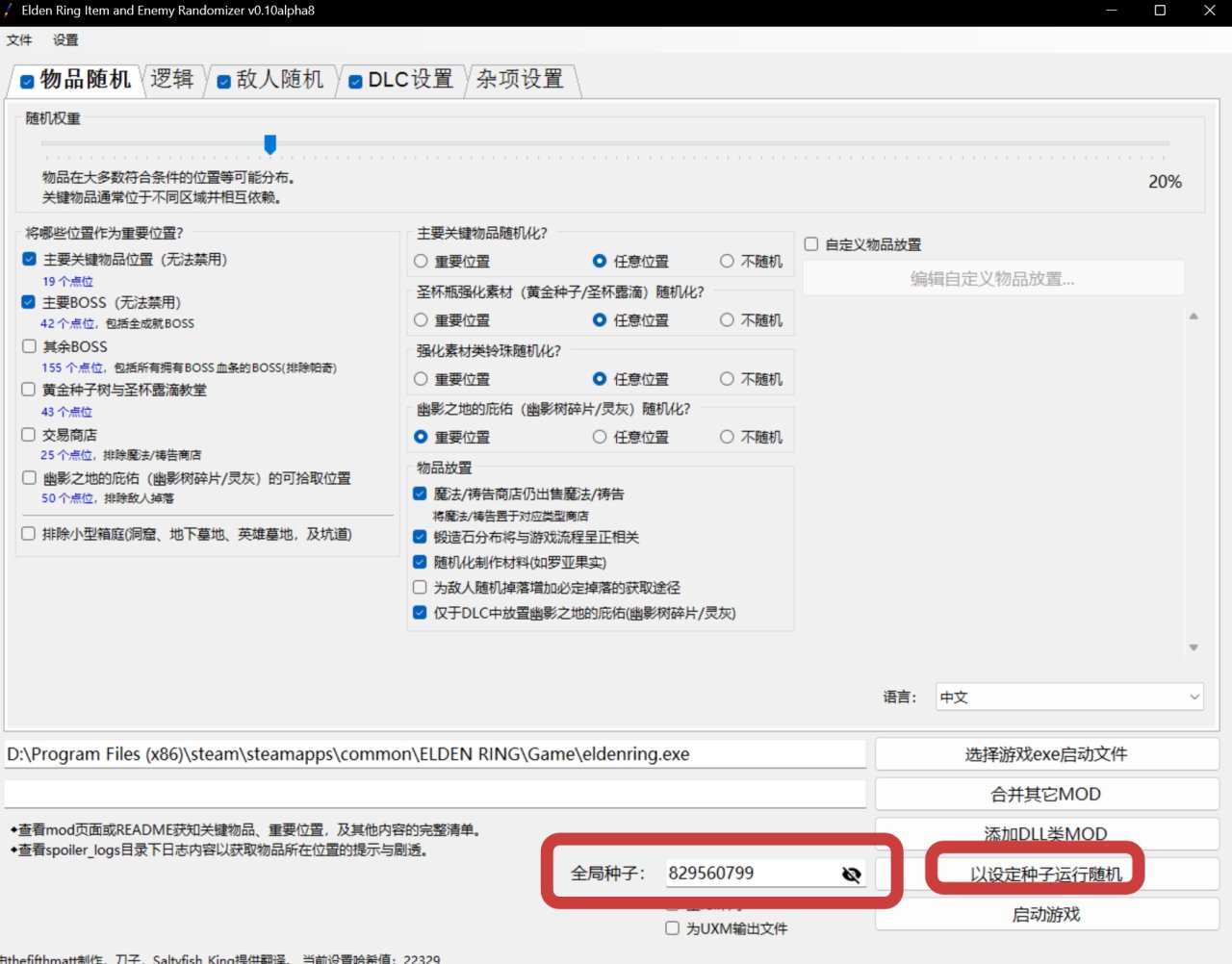Image resolution: width=1232 pixels, height=964 pixels.
Task: Enable 排除小型箱庭 checkbox
Action: pos(29,534)
